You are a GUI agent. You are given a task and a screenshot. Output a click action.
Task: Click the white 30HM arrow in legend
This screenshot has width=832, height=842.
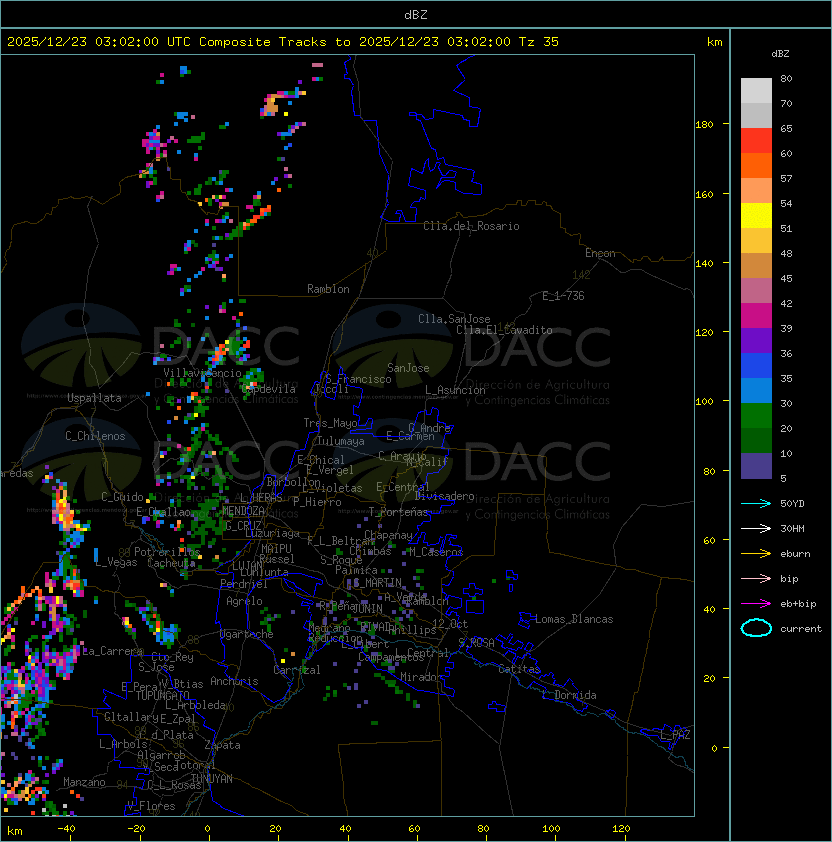click(756, 528)
